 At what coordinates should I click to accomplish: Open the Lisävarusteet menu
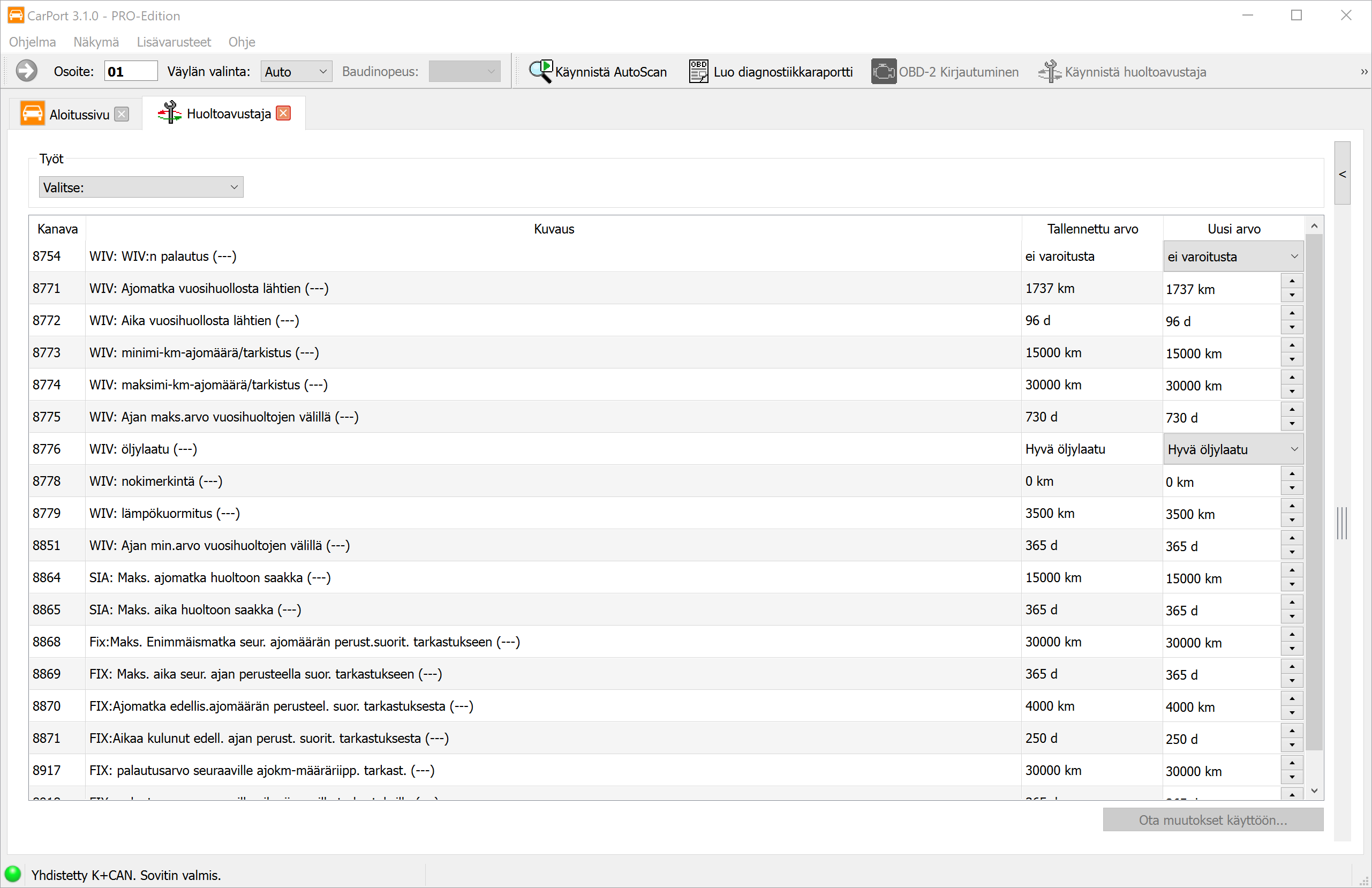coord(174,42)
